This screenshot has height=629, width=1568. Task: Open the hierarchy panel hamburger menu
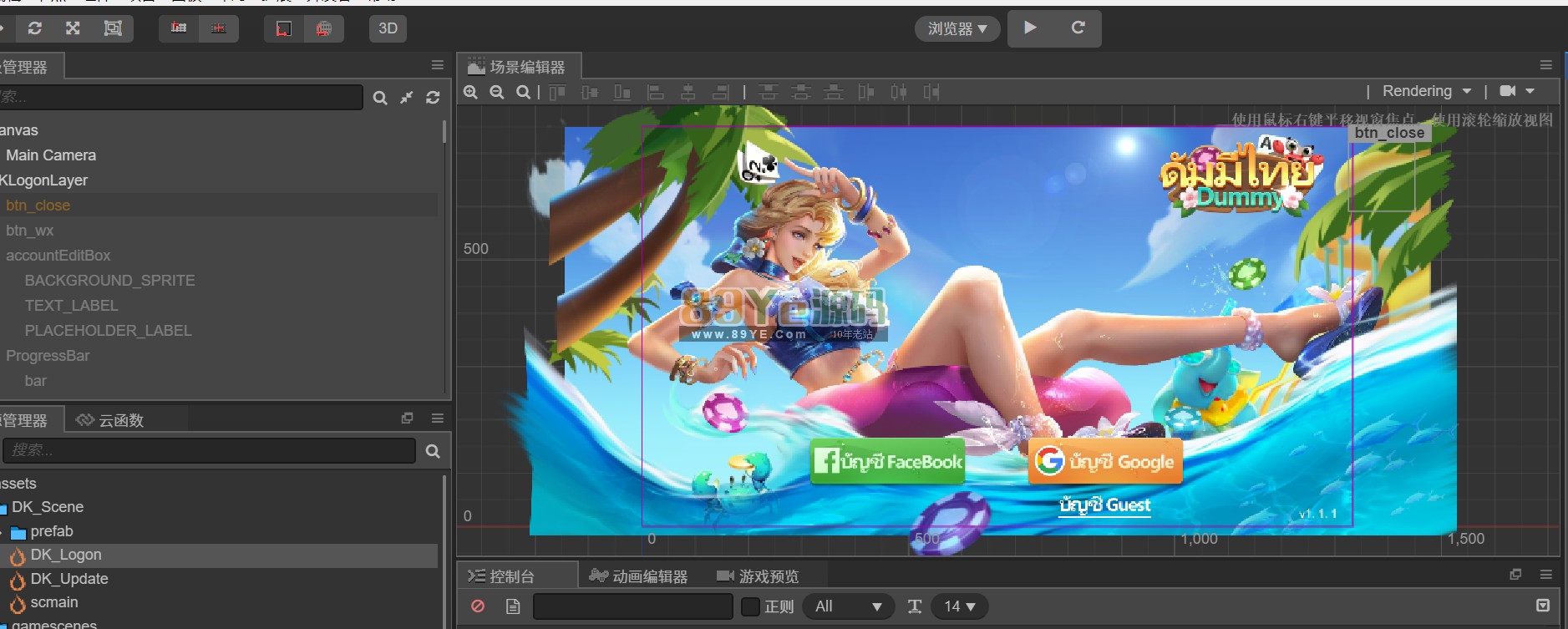pos(437,65)
